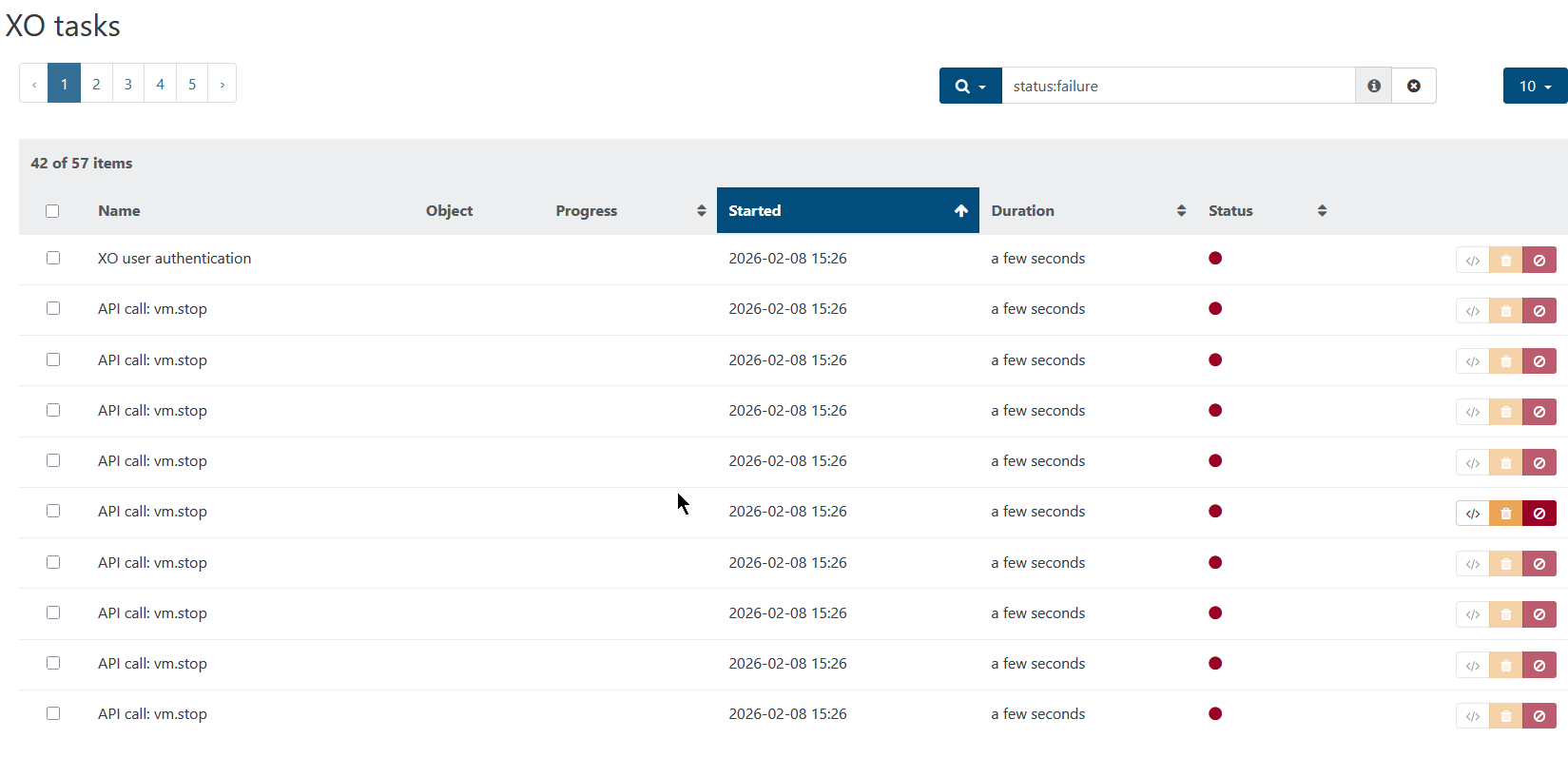1568x758 pixels.
Task: Click the info icon beside the search filter
Action: click(1373, 86)
